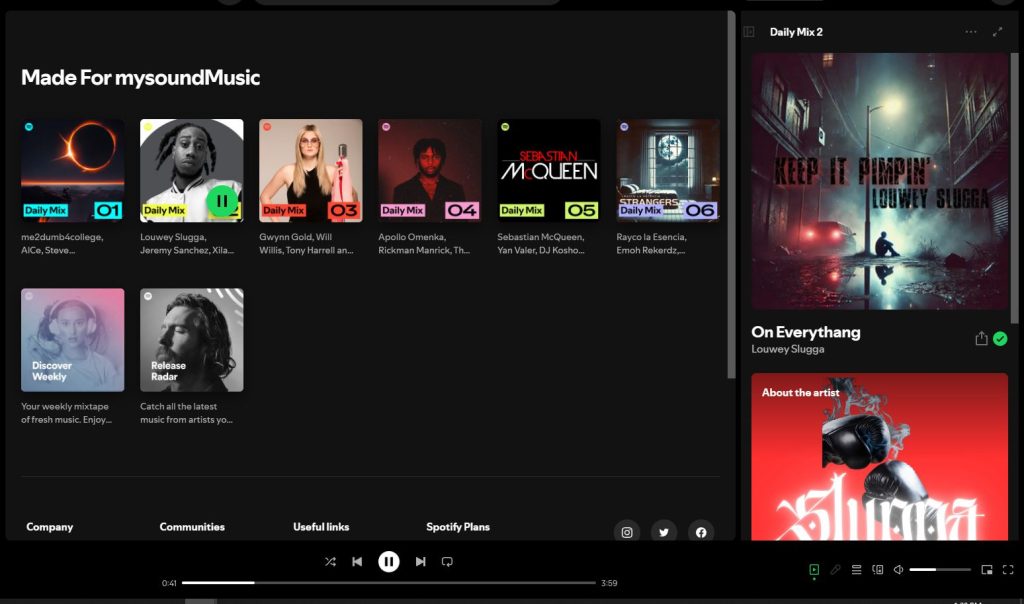
Task: Open the lyrics microphone icon
Action: click(835, 569)
